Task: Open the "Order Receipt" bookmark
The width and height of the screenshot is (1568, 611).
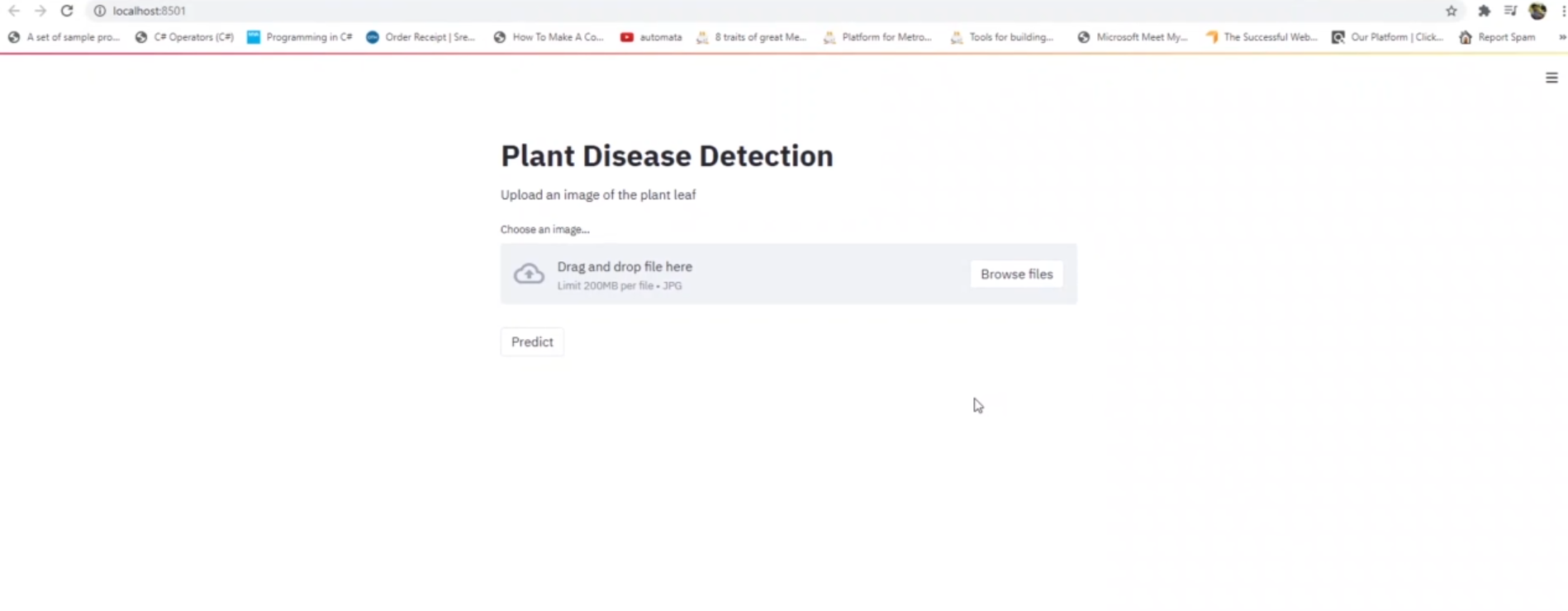Action: click(x=421, y=37)
